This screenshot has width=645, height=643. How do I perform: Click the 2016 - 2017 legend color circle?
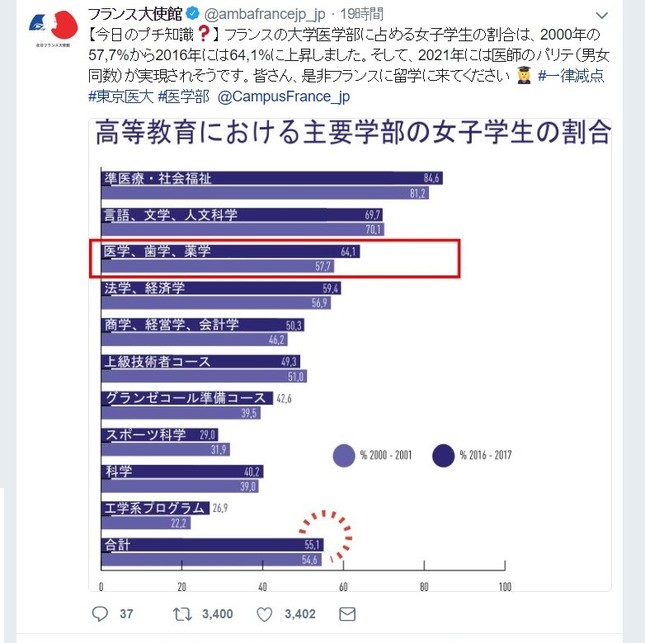tap(443, 455)
